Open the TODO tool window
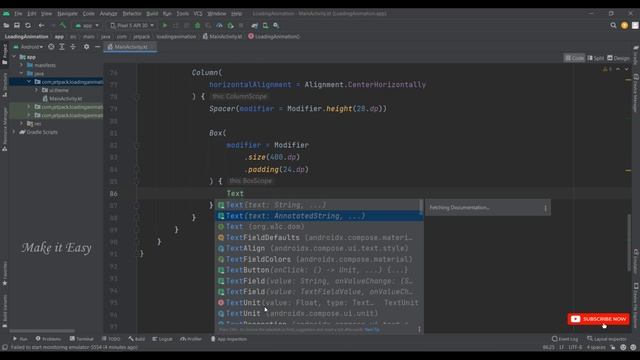 (x=111, y=339)
